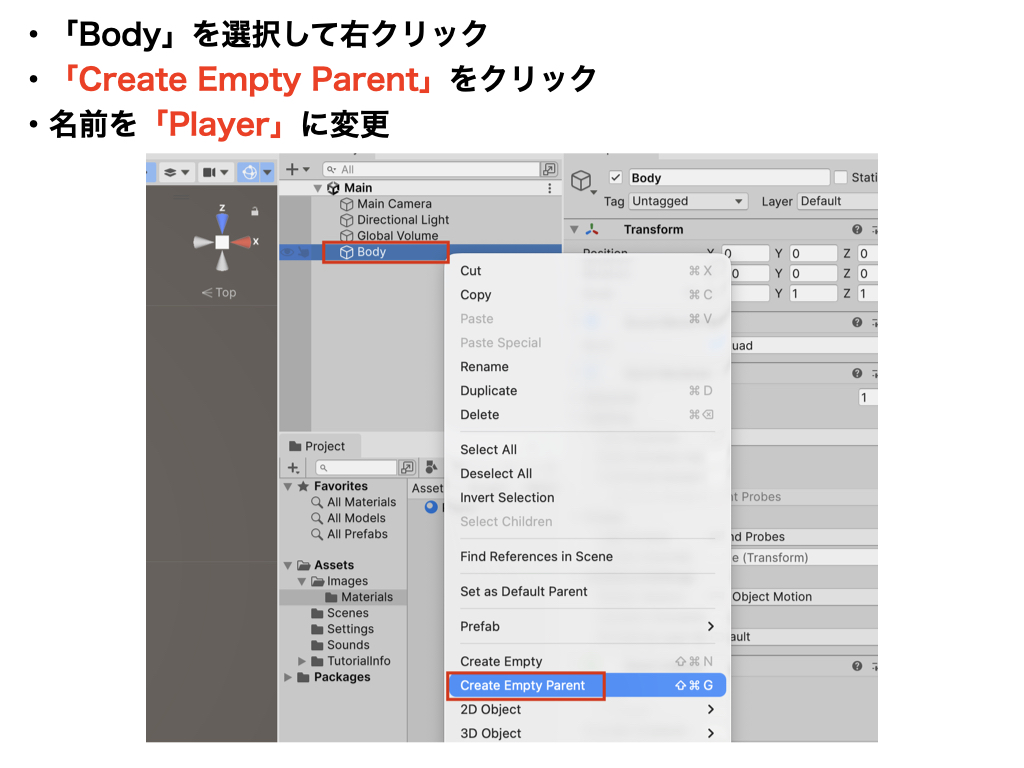
Task: Collapse the Favorites section
Action: tap(288, 487)
